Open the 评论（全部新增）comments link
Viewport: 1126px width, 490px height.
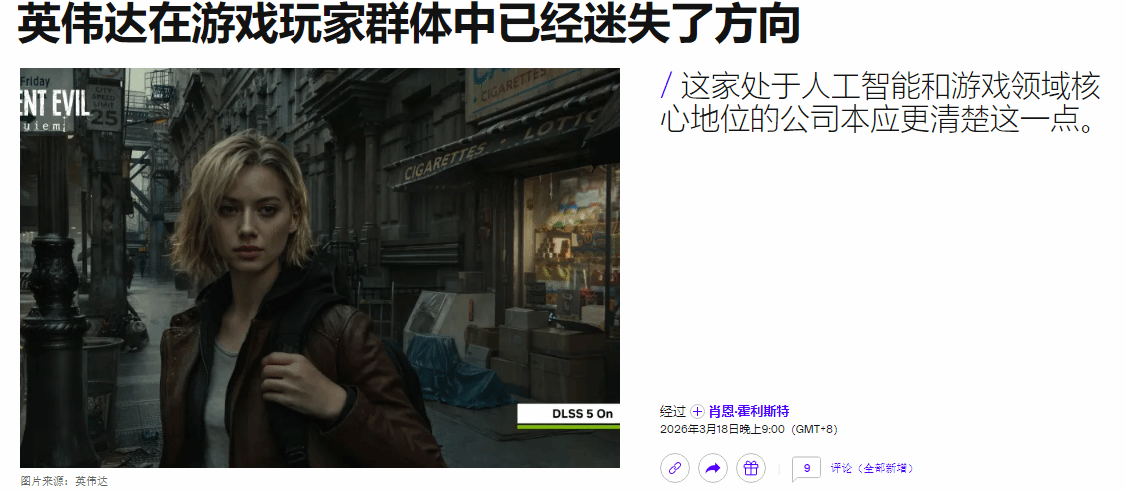point(871,468)
